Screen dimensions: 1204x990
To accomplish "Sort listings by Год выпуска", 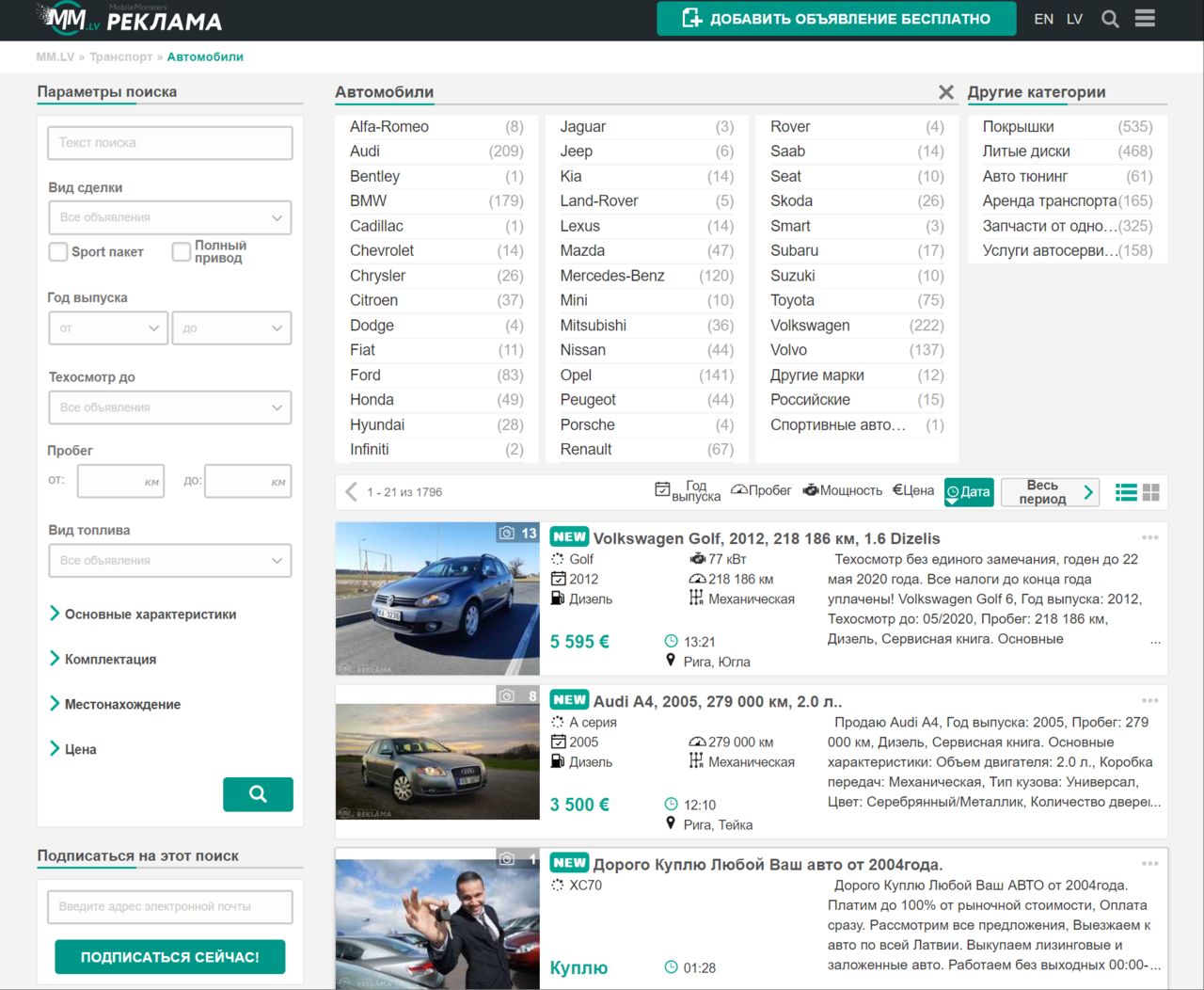I will [688, 491].
